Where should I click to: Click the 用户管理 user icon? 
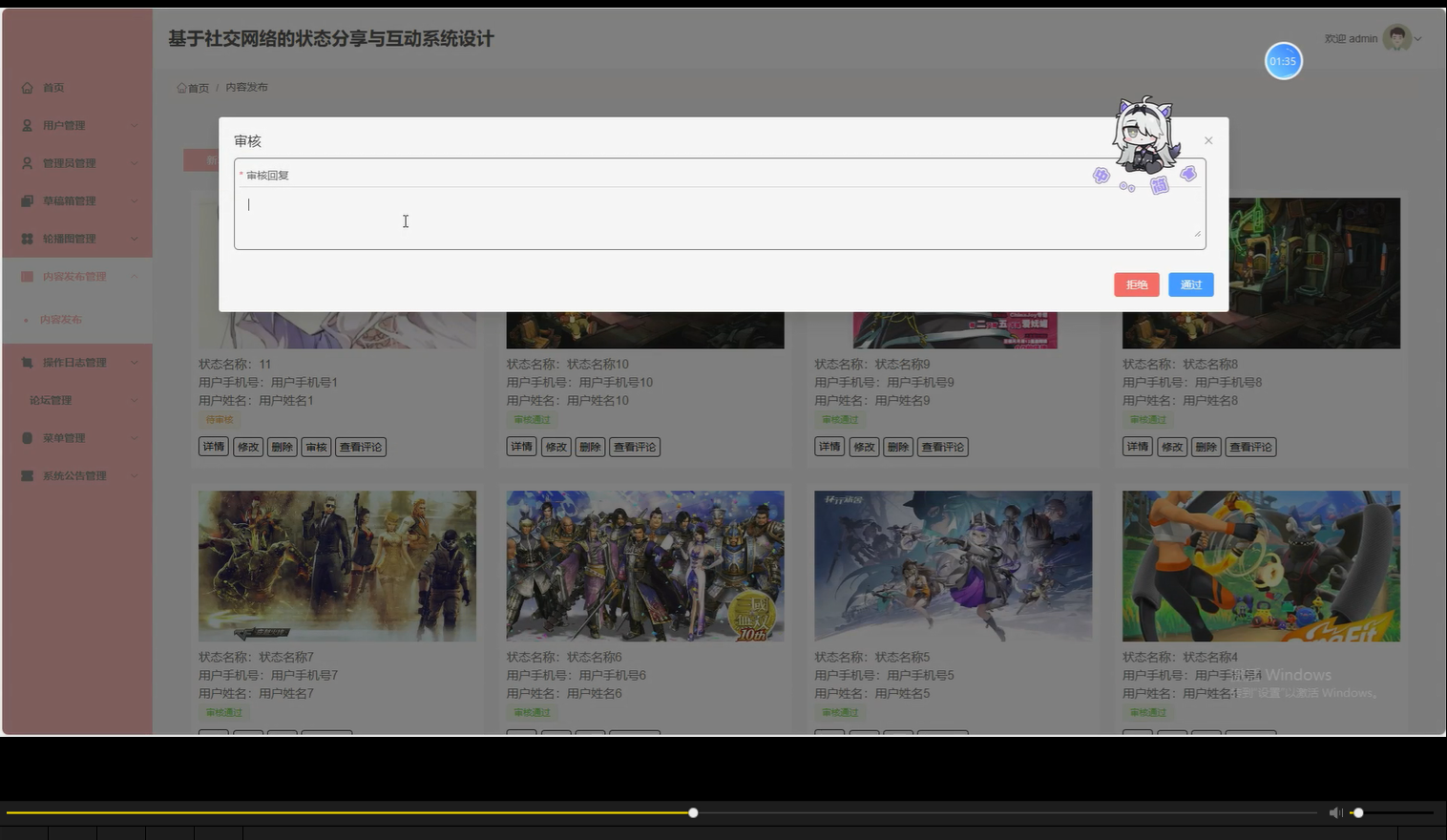tap(27, 125)
